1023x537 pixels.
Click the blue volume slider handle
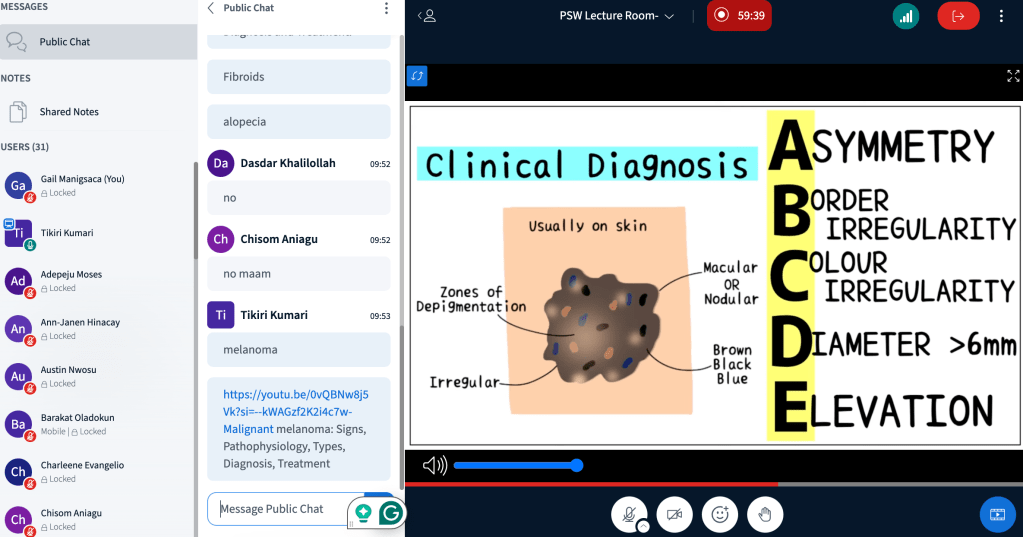pos(576,465)
